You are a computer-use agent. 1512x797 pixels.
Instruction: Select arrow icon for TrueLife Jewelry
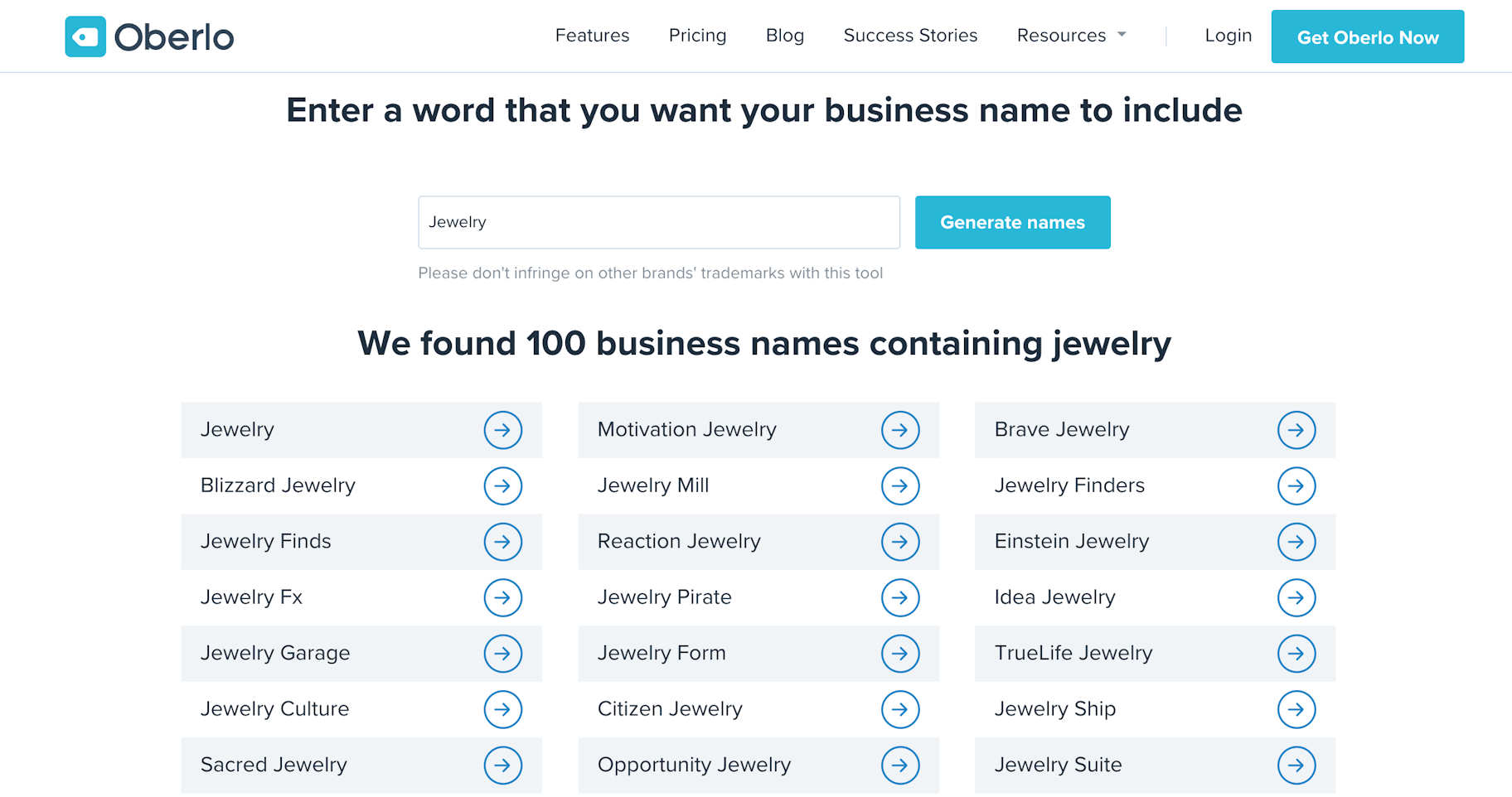1296,654
